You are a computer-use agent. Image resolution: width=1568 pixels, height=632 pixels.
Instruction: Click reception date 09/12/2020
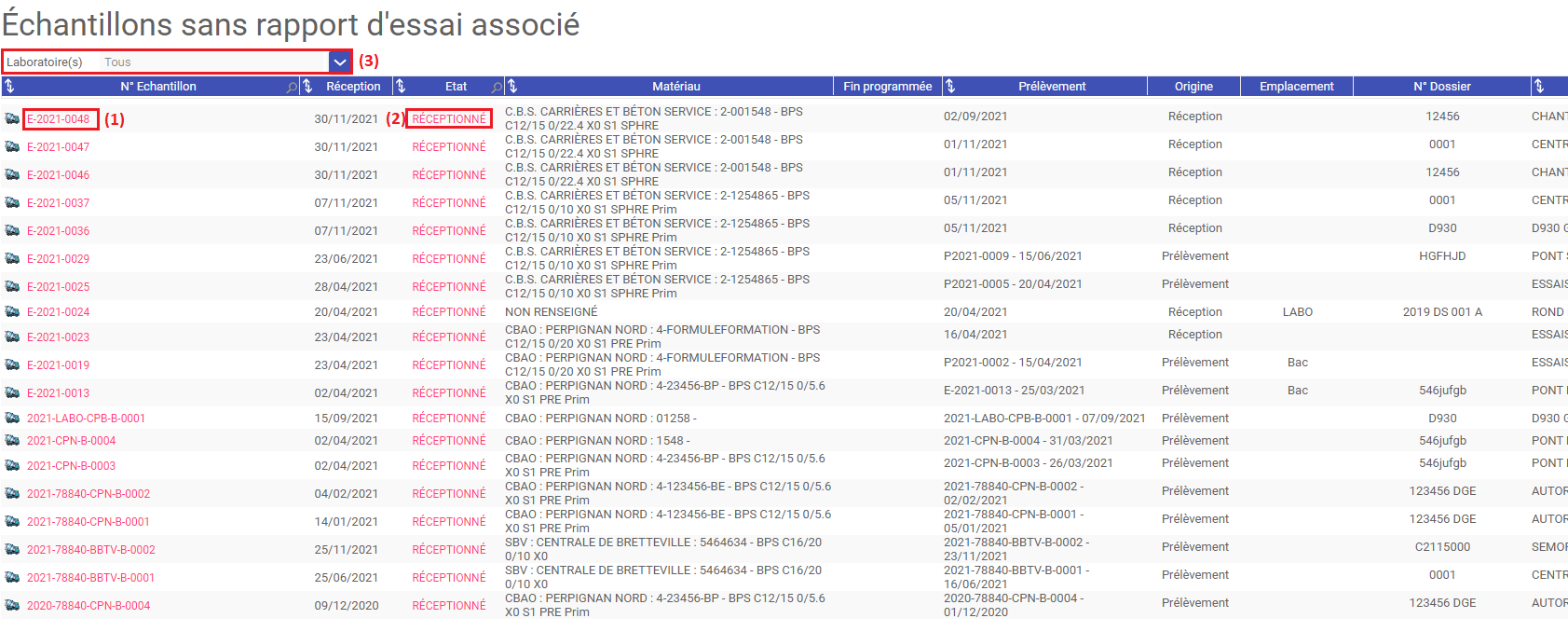(x=347, y=606)
